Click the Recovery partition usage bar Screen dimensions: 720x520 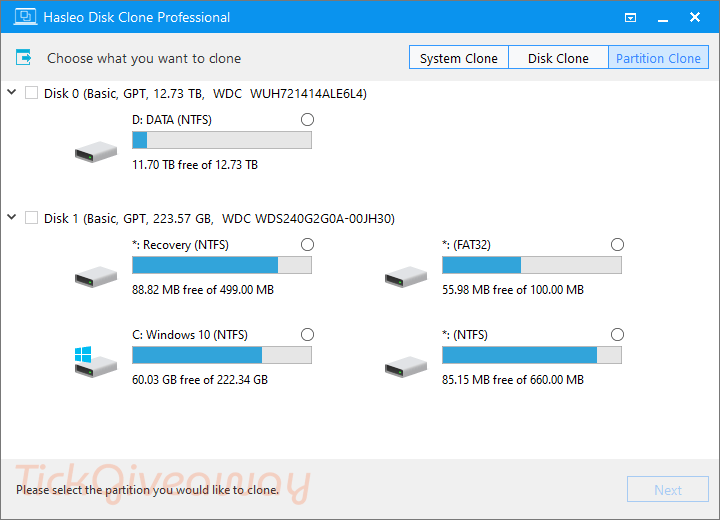(222, 265)
